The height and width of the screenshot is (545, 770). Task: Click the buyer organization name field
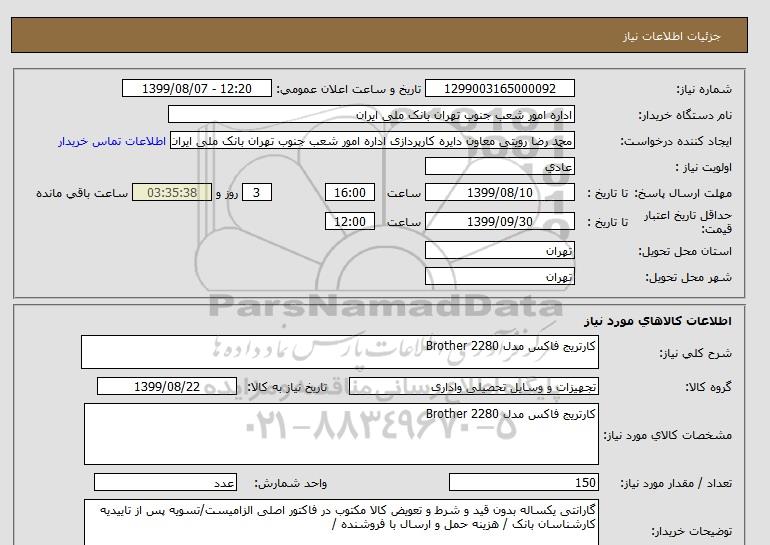tap(371, 114)
